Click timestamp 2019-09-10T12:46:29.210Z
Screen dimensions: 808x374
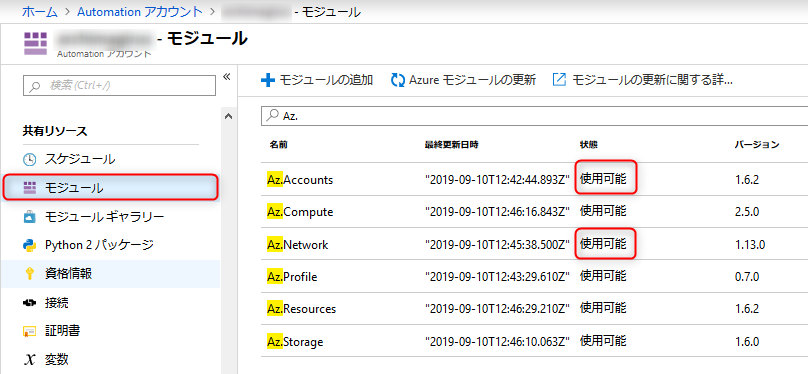click(x=497, y=309)
